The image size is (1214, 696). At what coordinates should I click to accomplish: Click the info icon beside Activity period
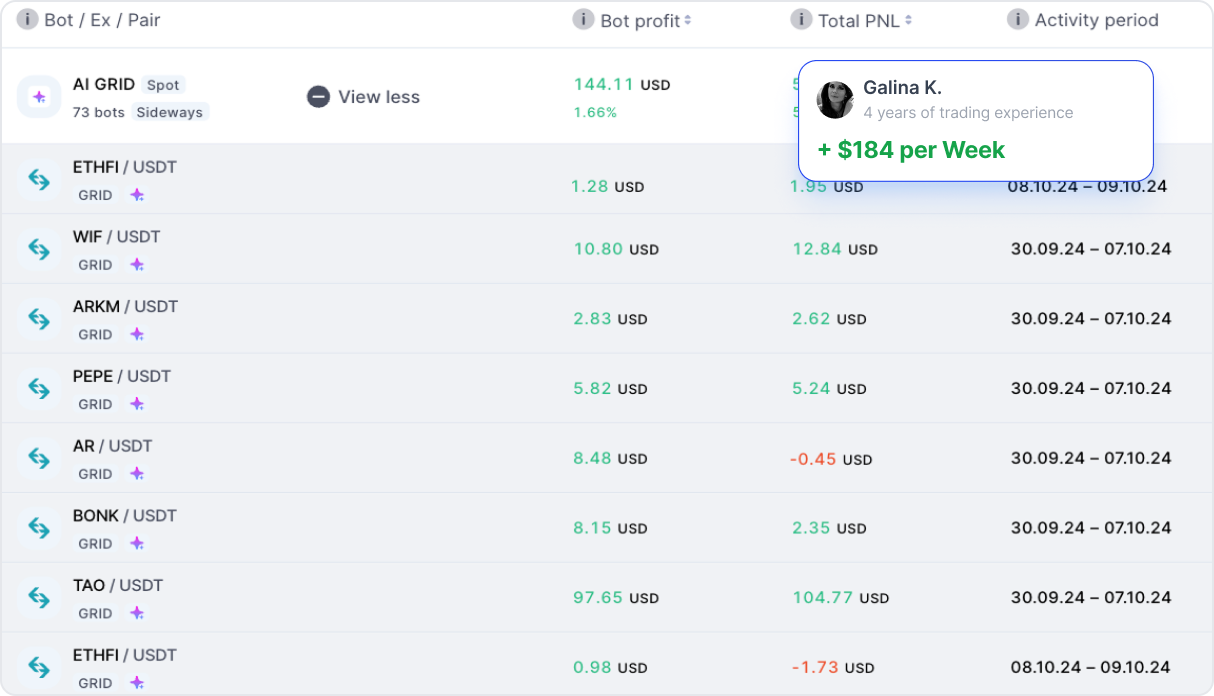[x=1018, y=19]
